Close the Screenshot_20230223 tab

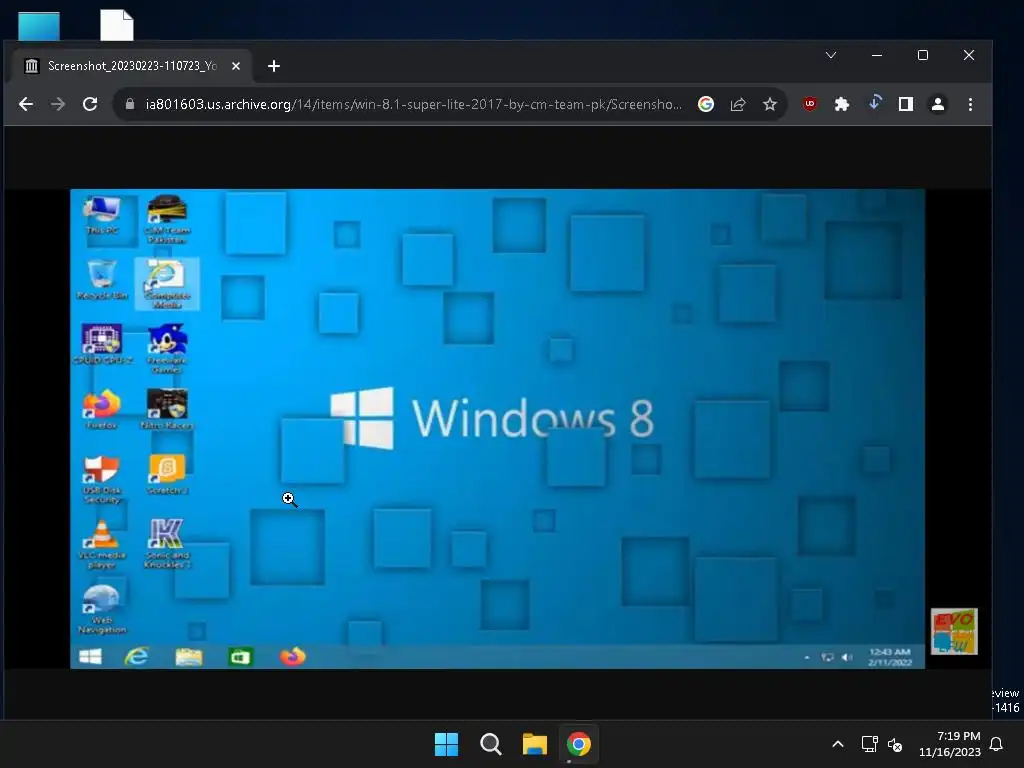point(236,66)
